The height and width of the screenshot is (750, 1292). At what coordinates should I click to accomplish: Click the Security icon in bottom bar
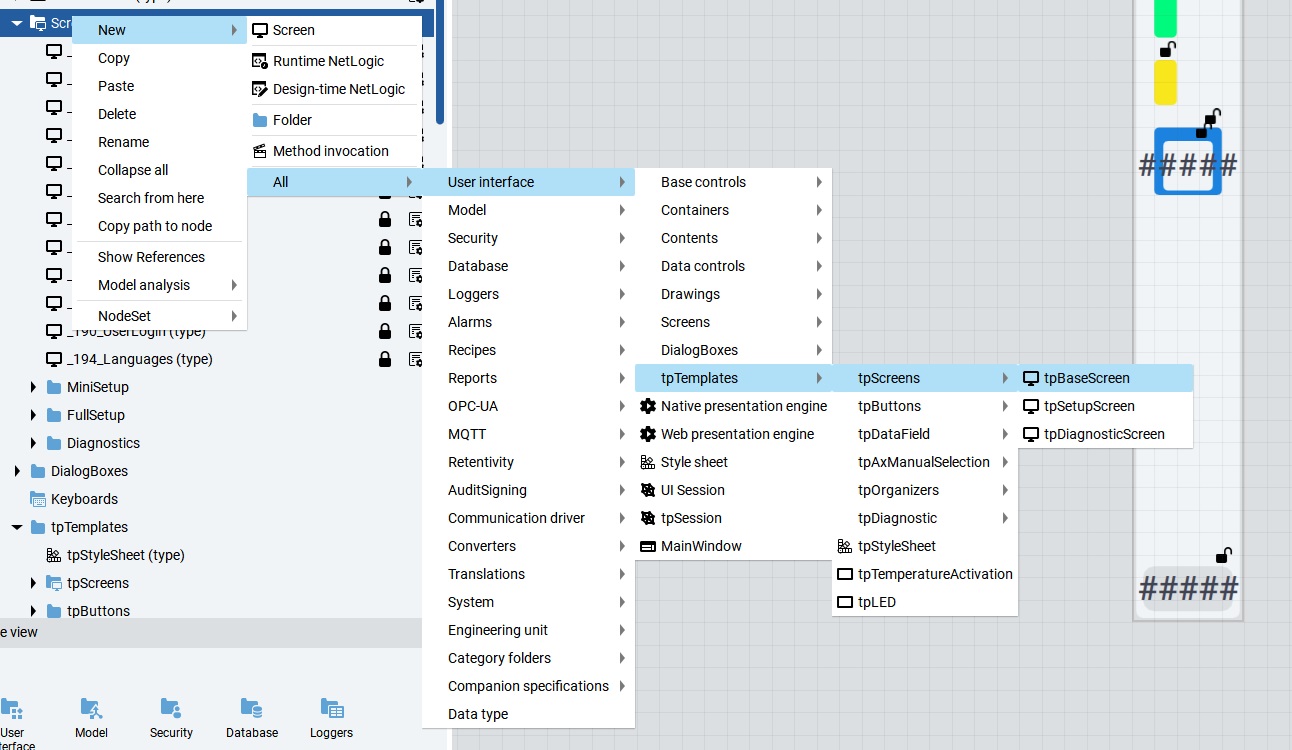(171, 710)
